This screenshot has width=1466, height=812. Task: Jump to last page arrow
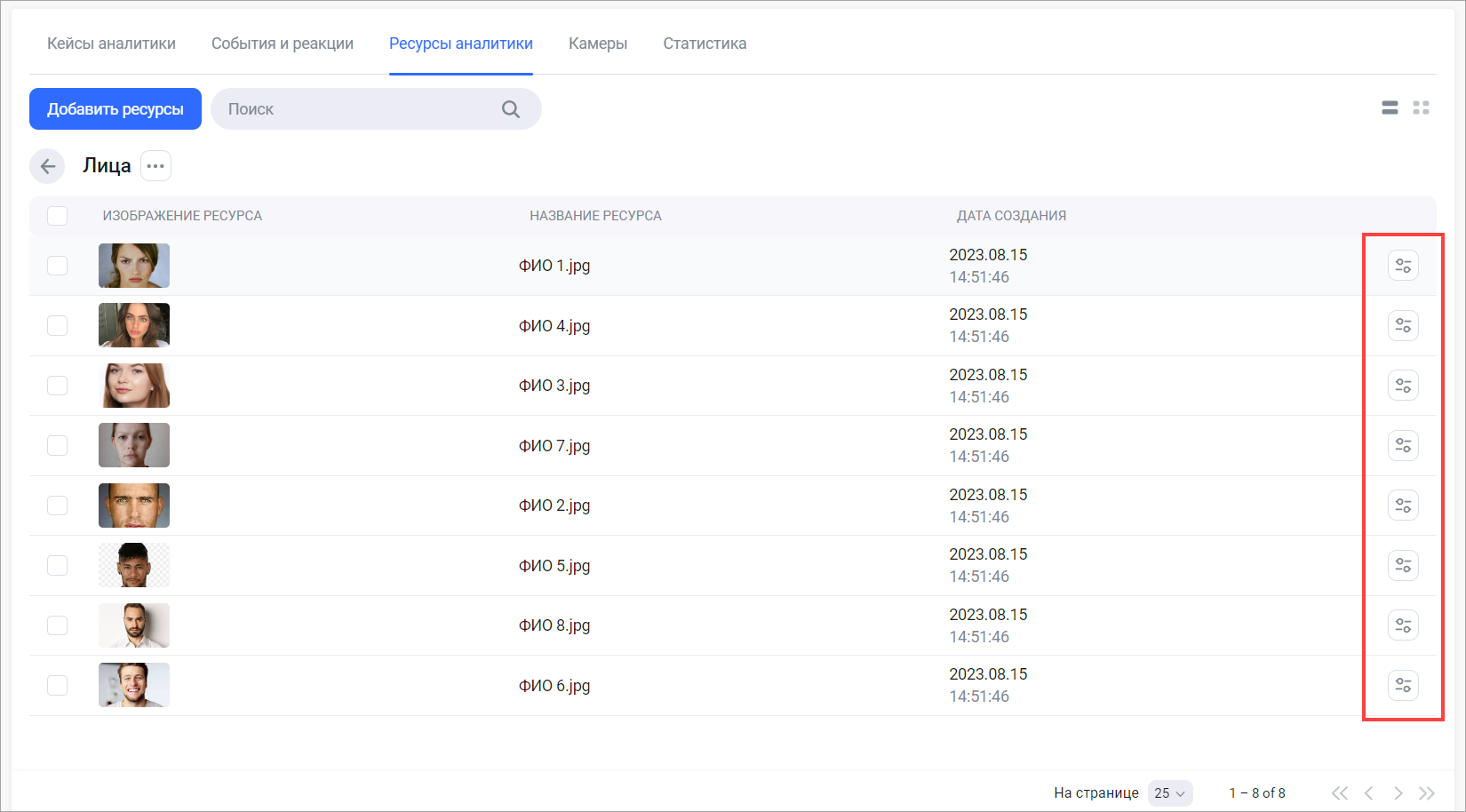tap(1426, 792)
